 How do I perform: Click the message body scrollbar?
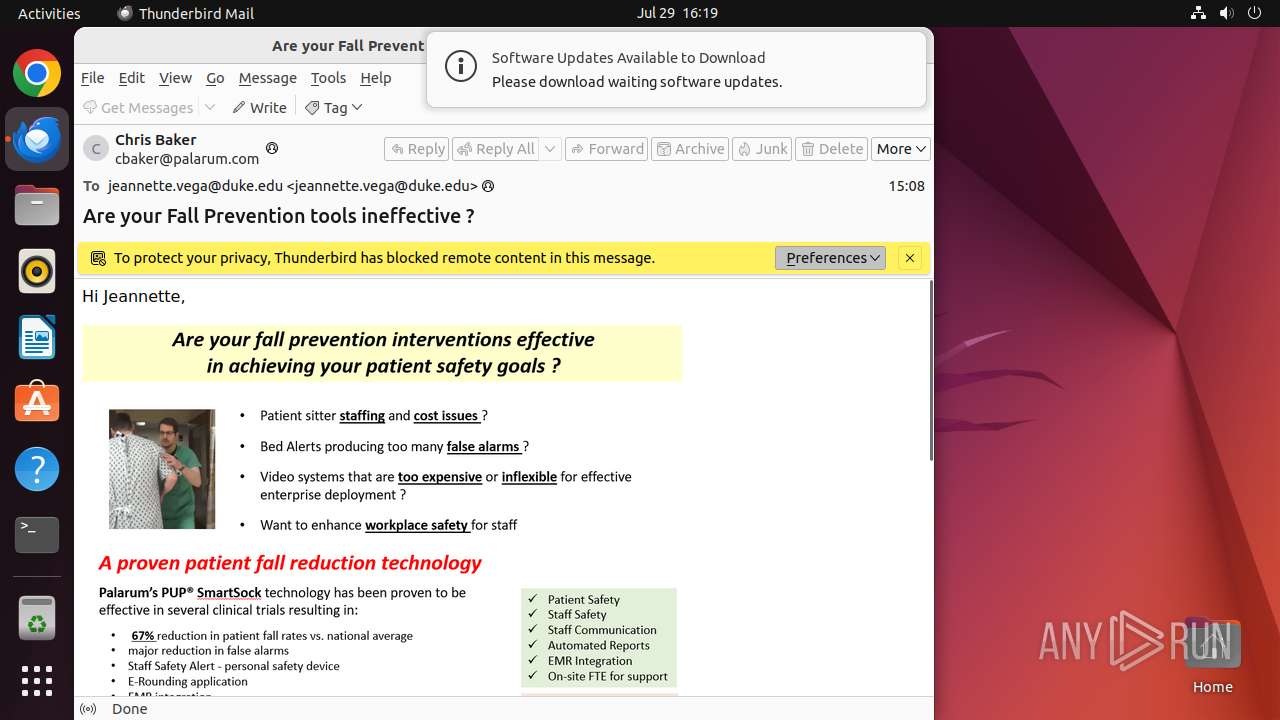[931, 370]
